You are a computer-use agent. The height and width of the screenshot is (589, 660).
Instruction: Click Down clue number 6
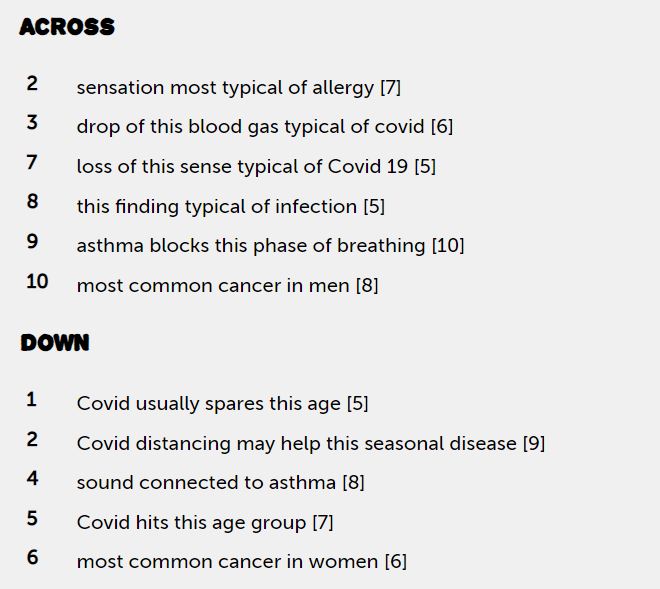coord(32,558)
